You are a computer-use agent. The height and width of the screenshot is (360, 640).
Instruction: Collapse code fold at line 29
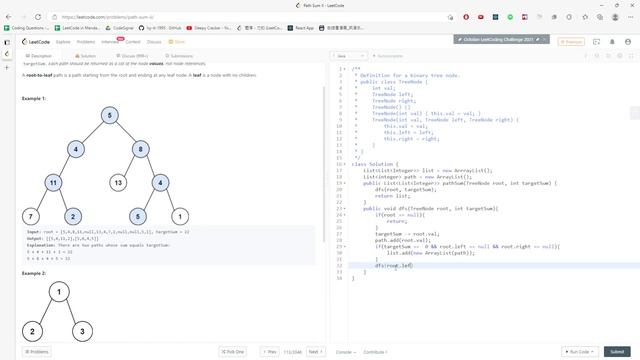click(345, 247)
